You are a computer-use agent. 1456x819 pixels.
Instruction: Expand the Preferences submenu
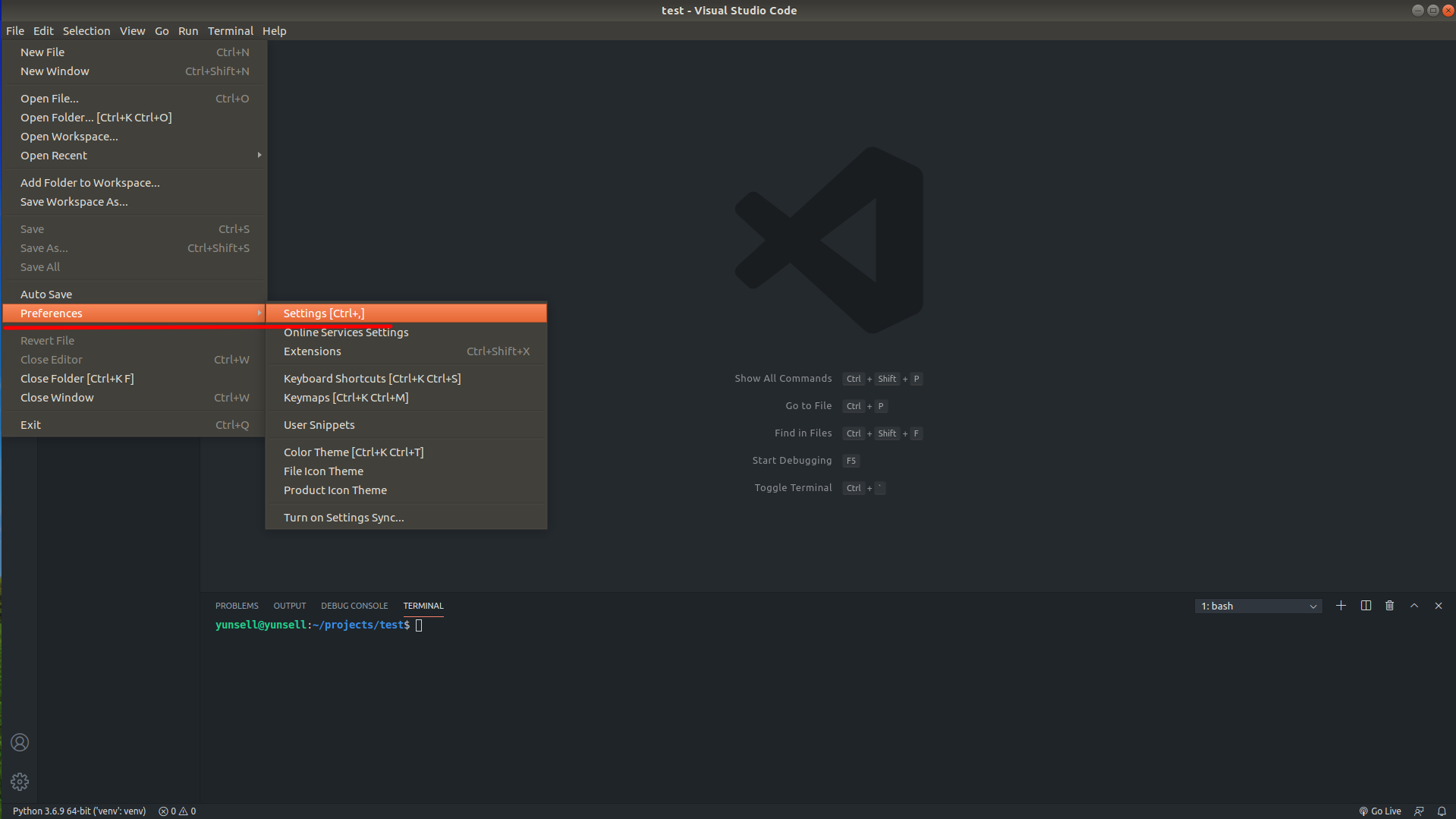134,313
